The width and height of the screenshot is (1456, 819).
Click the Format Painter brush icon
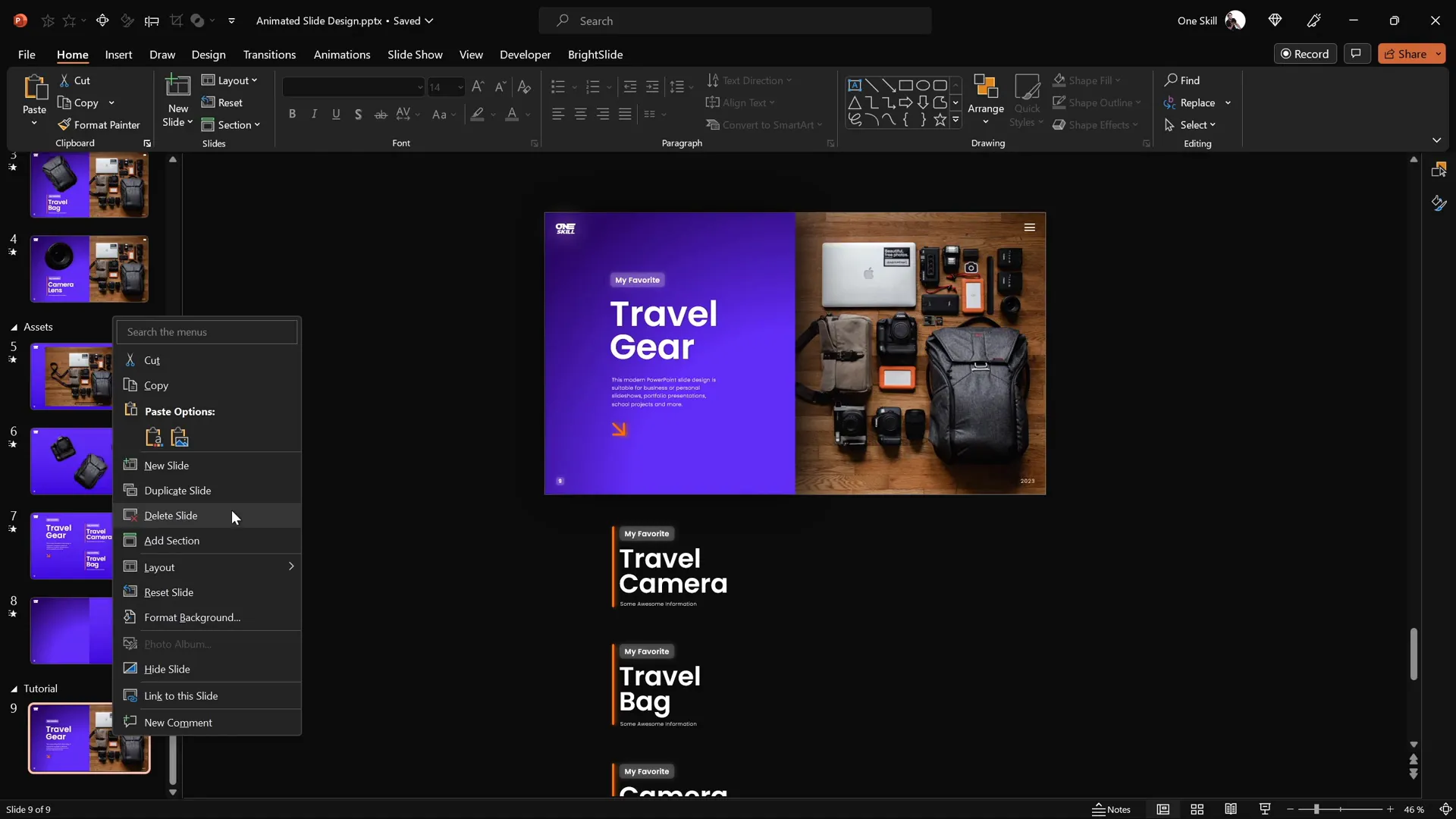(x=65, y=125)
